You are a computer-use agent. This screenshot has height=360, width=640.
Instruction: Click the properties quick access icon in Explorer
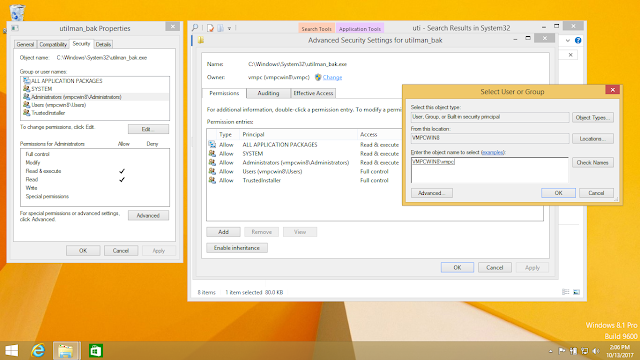coord(211,28)
